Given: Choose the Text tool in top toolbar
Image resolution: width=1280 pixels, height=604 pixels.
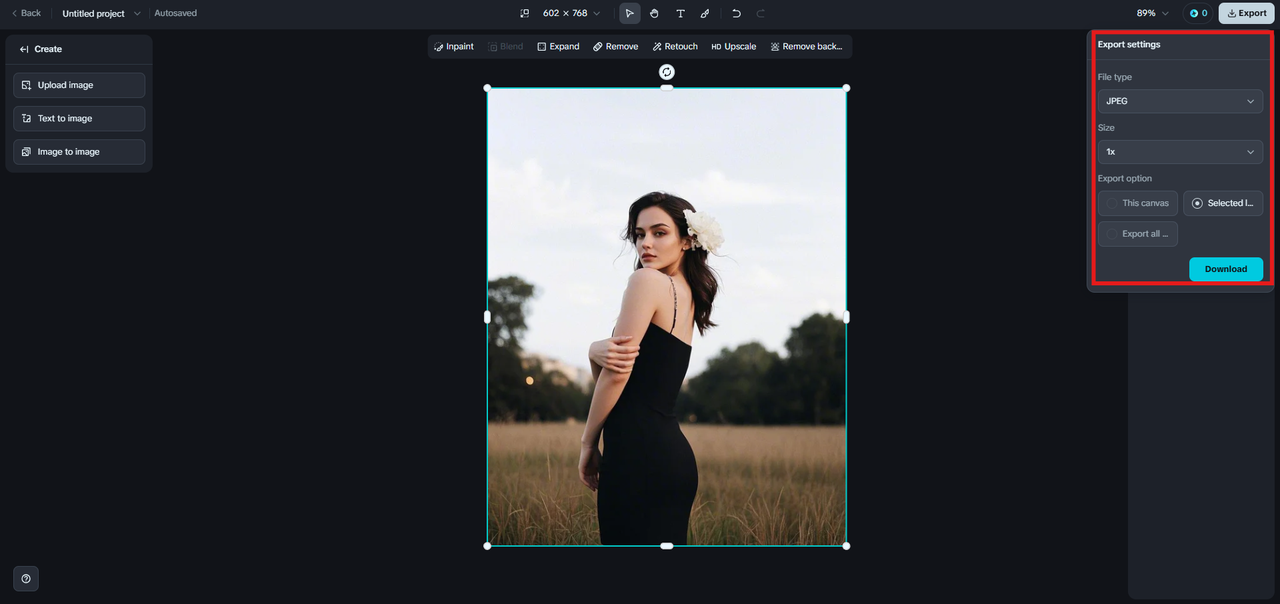Looking at the screenshot, I should pyautogui.click(x=680, y=13).
